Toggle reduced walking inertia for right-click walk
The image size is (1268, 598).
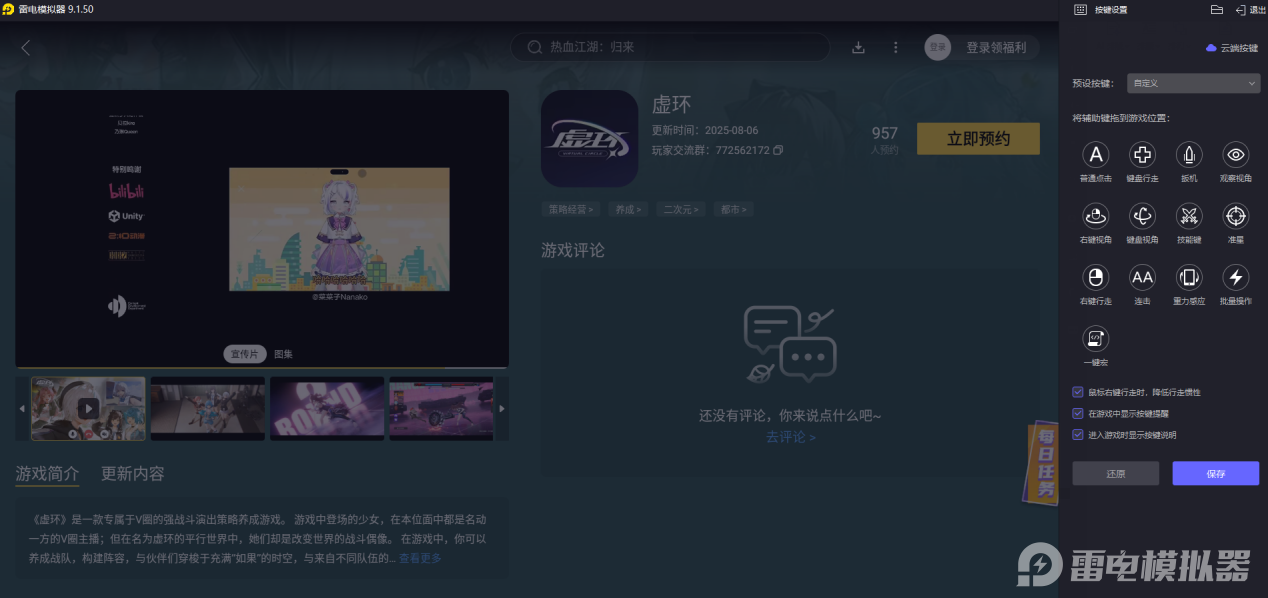[x=1077, y=392]
